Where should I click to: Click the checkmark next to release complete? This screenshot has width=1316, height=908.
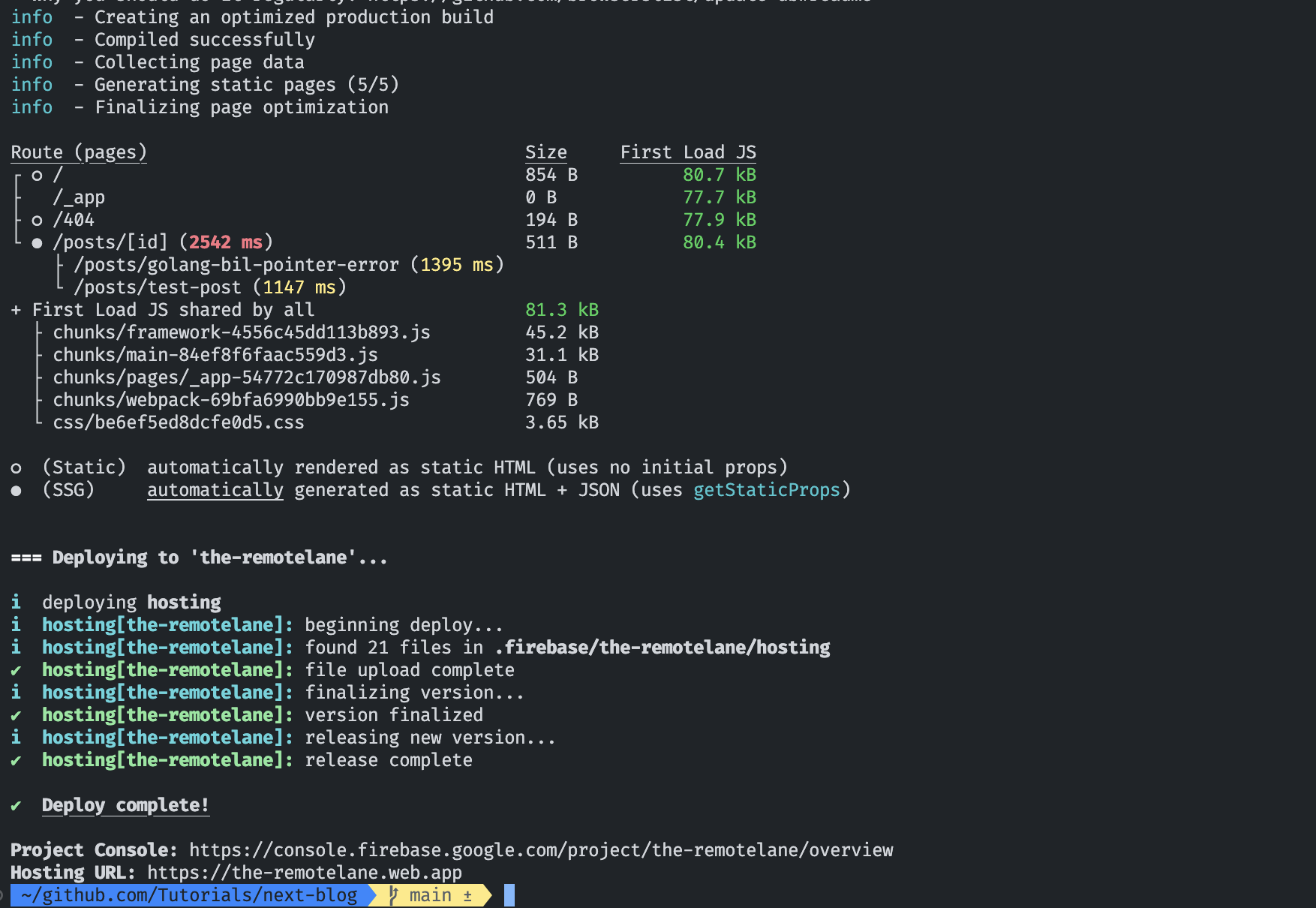click(x=16, y=760)
